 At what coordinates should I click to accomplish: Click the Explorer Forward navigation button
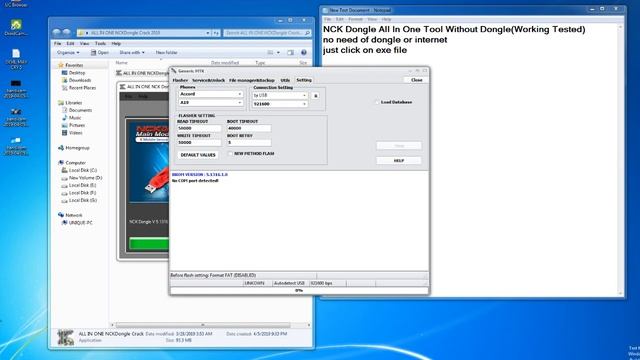[x=67, y=33]
